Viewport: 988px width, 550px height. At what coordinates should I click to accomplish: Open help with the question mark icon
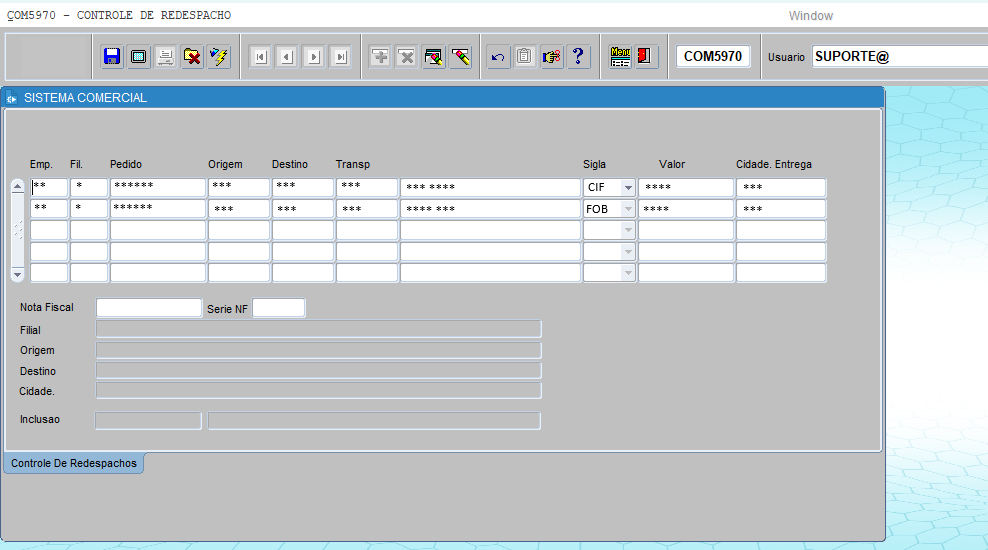[x=578, y=57]
